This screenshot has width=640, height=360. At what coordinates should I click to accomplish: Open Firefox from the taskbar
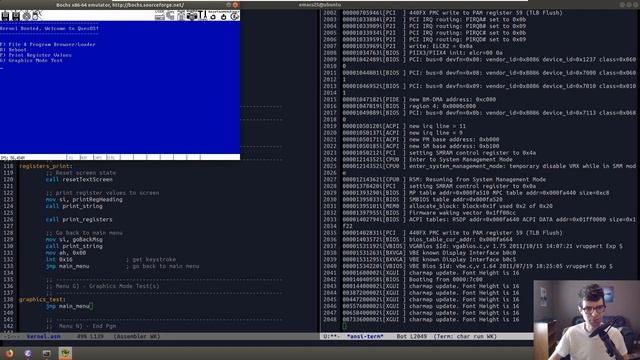[9, 353]
